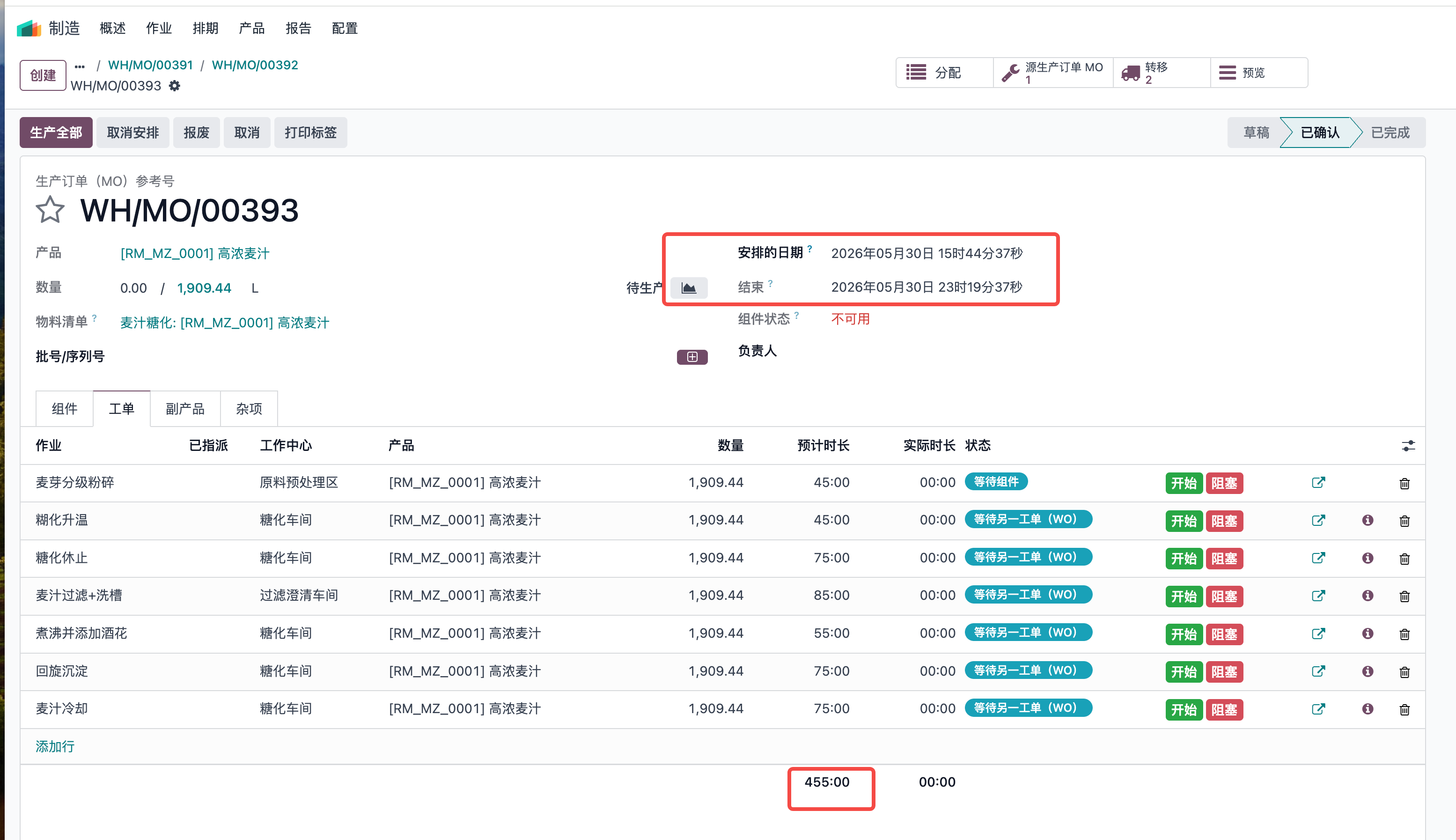This screenshot has height=840, width=1456.
Task: Open 回旋沉淀 work order external link
Action: coord(1318,671)
